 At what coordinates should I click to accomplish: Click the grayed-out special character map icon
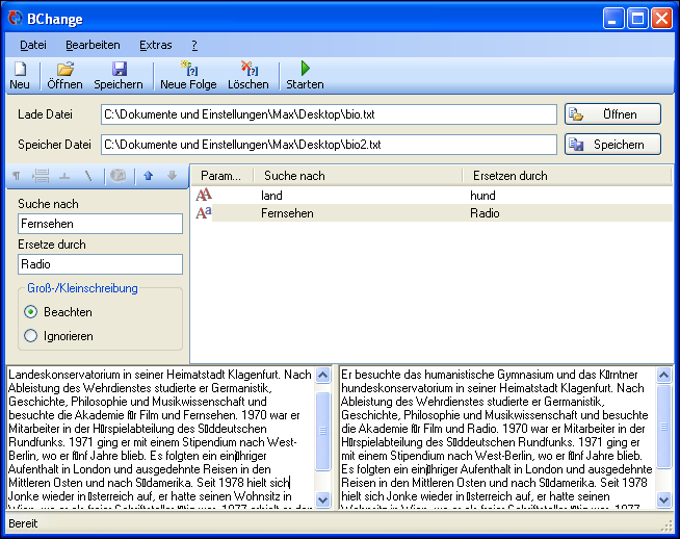[118, 176]
